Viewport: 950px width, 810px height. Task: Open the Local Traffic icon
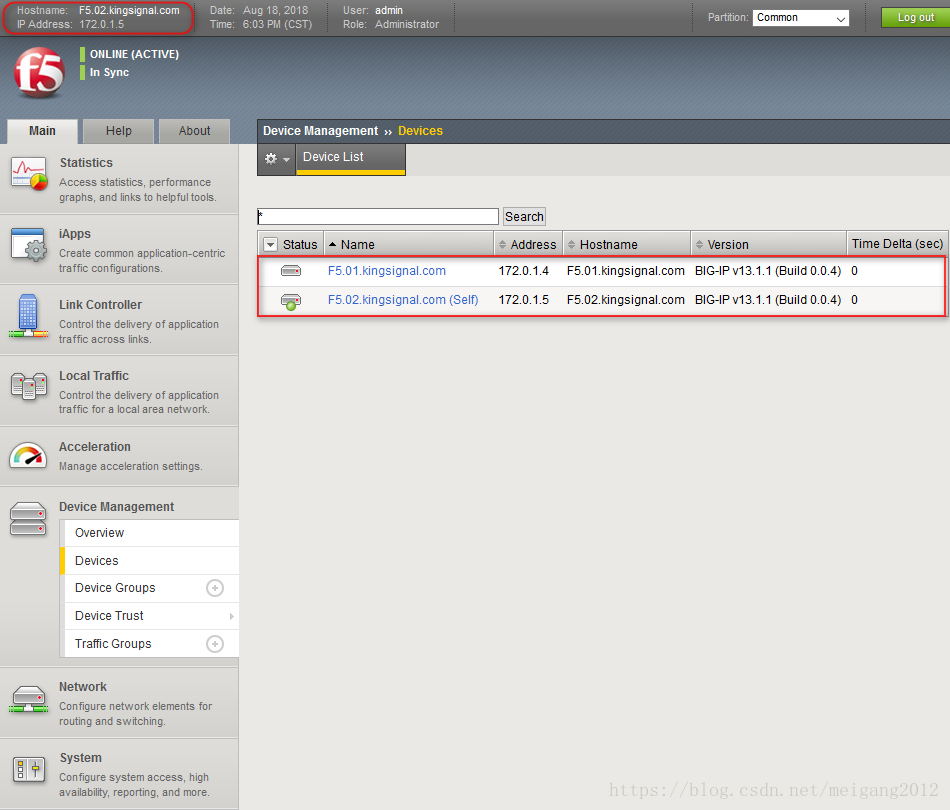point(28,386)
